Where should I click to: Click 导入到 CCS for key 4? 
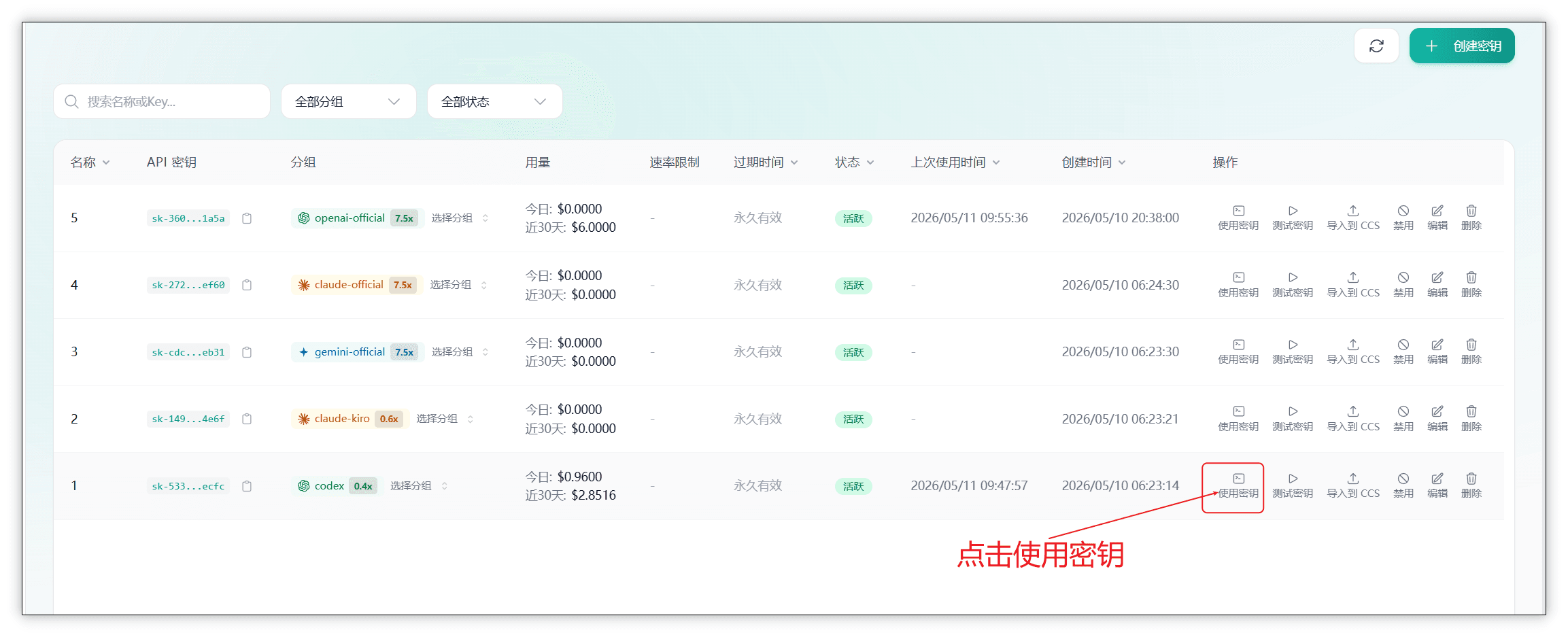1353,285
